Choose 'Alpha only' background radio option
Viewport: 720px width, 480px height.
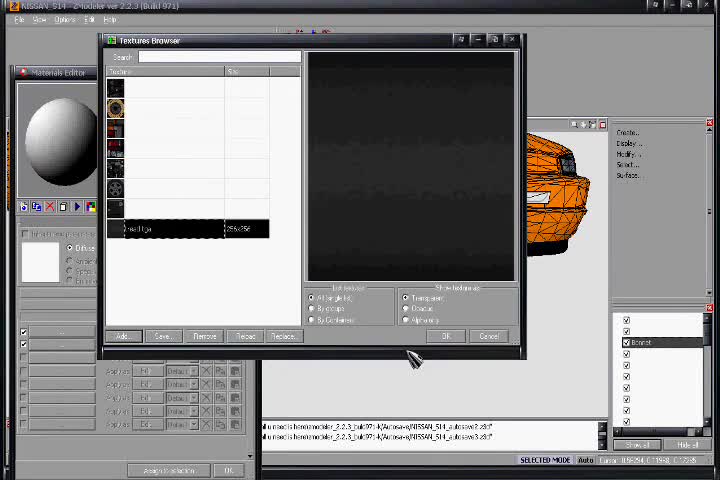(x=405, y=319)
